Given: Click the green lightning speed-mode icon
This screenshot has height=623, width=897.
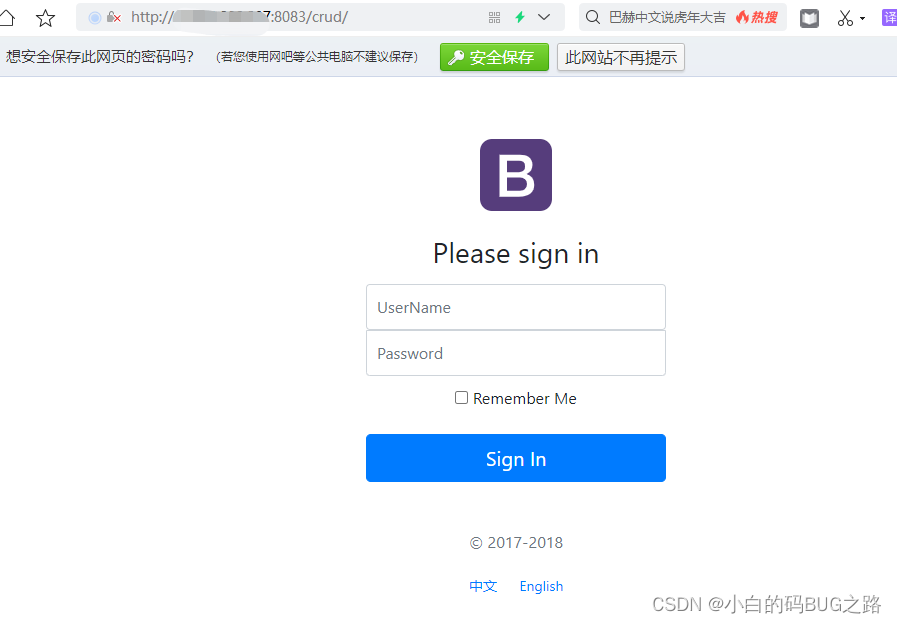Looking at the screenshot, I should (x=520, y=17).
